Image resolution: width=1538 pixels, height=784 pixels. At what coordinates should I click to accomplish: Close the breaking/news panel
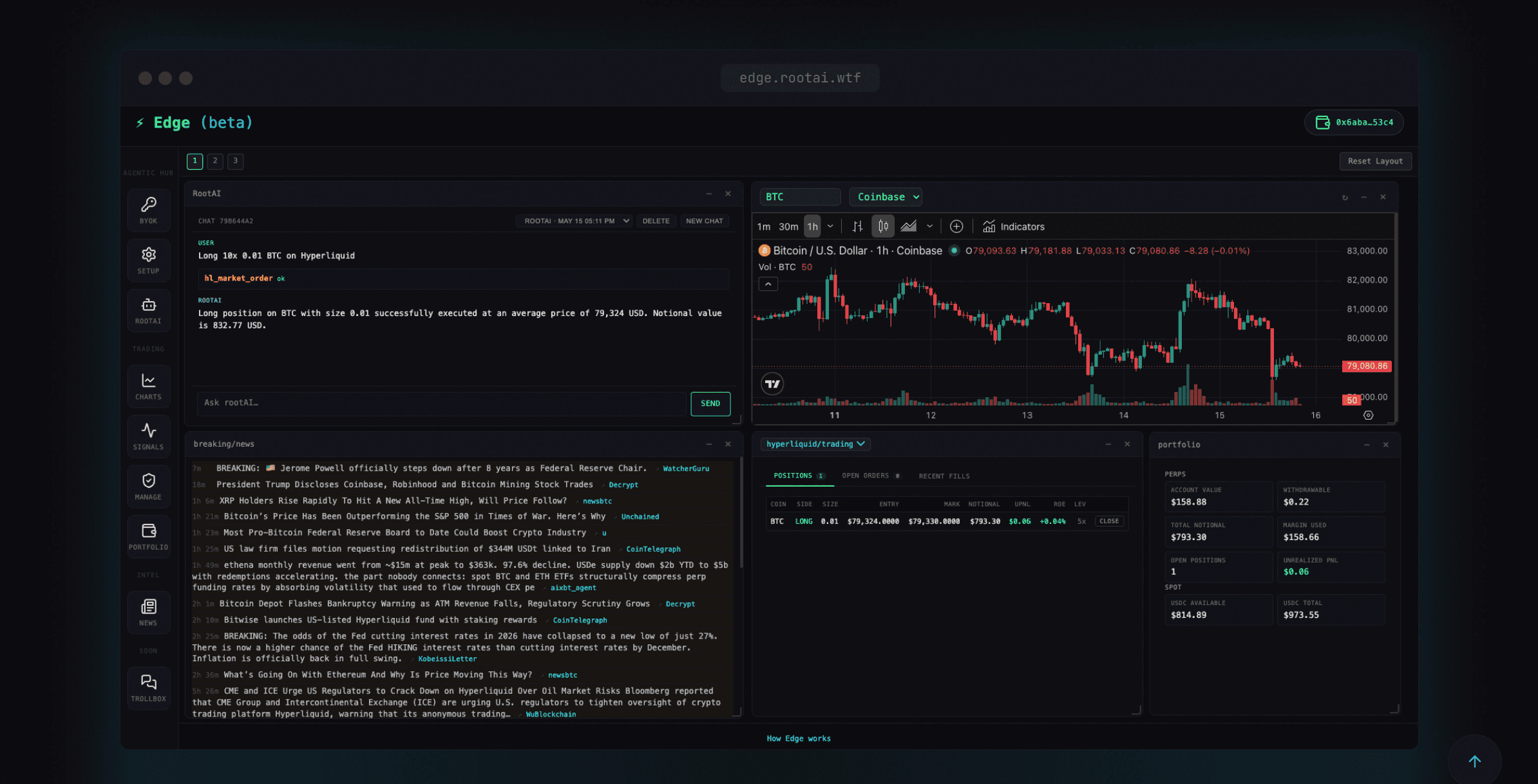728,444
